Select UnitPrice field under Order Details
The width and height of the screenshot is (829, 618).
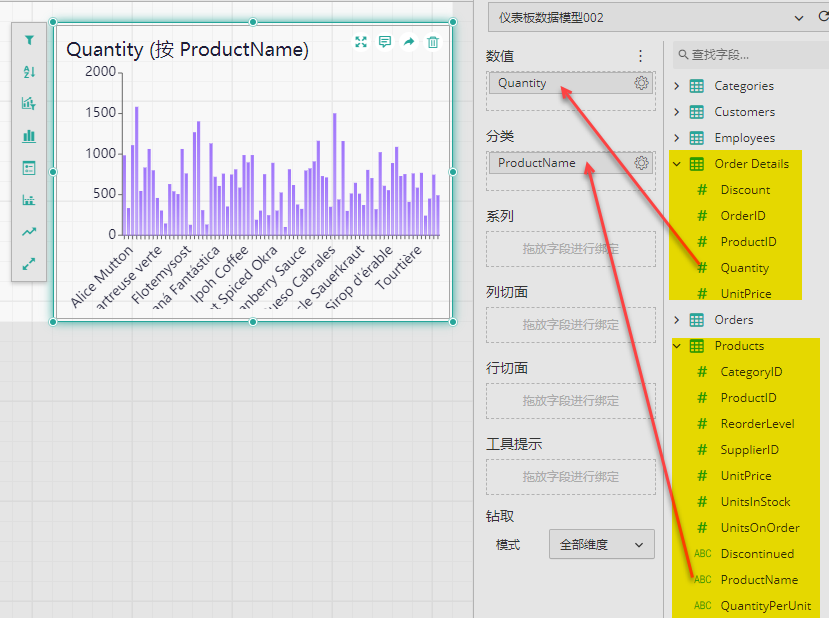click(x=746, y=293)
